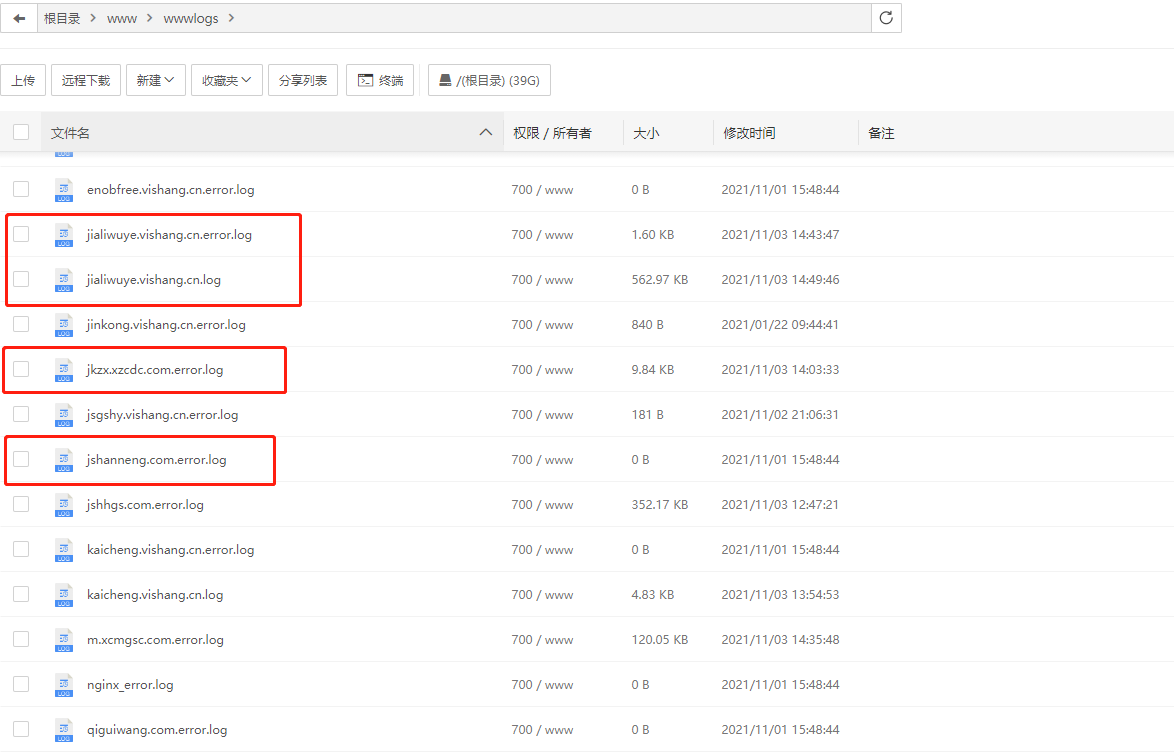Viewport: 1174px width, 756px height.
Task: Click the sort arrow on 文件名 column
Action: point(486,131)
